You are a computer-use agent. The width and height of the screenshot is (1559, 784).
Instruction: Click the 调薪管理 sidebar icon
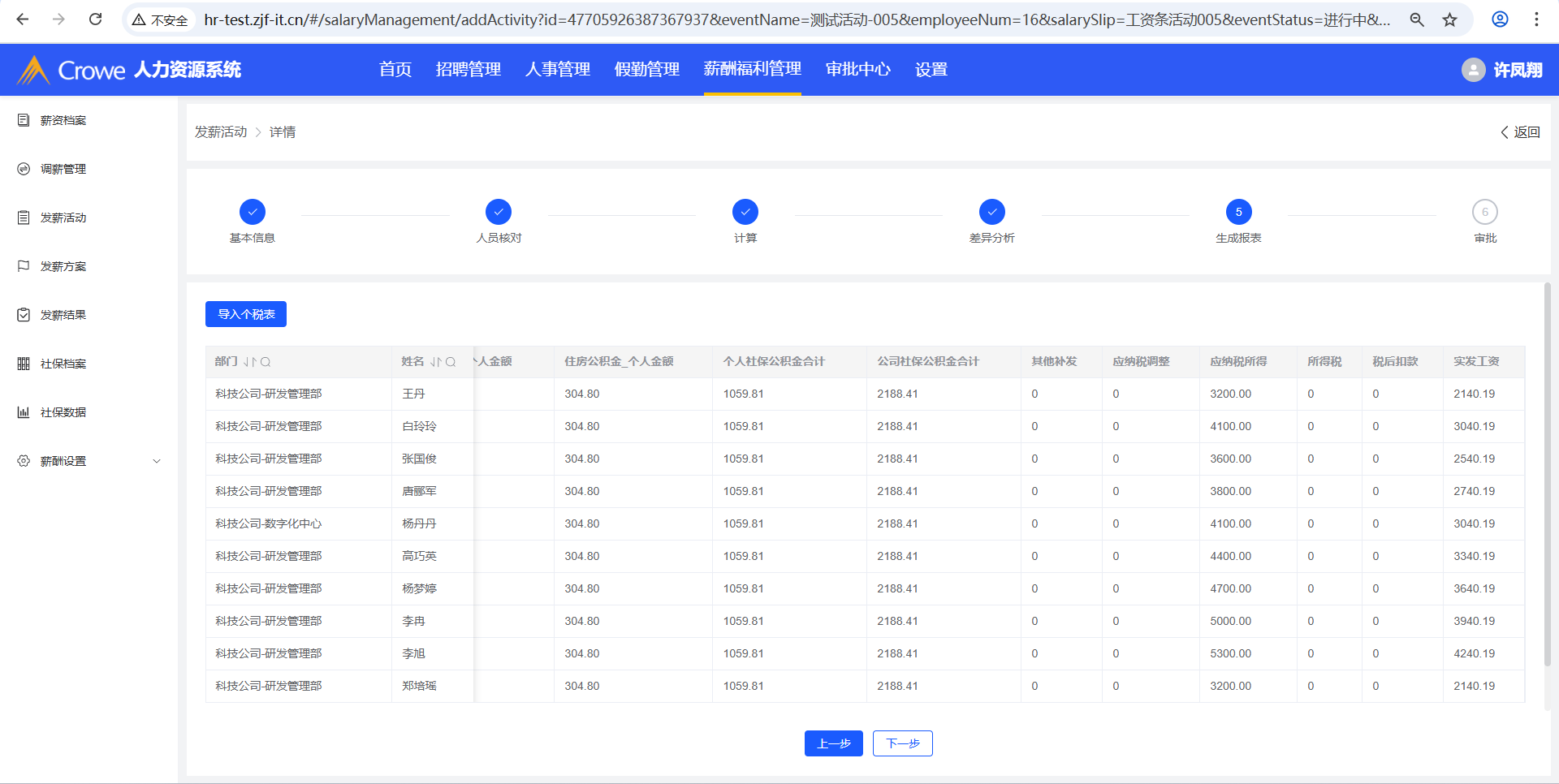pos(24,169)
